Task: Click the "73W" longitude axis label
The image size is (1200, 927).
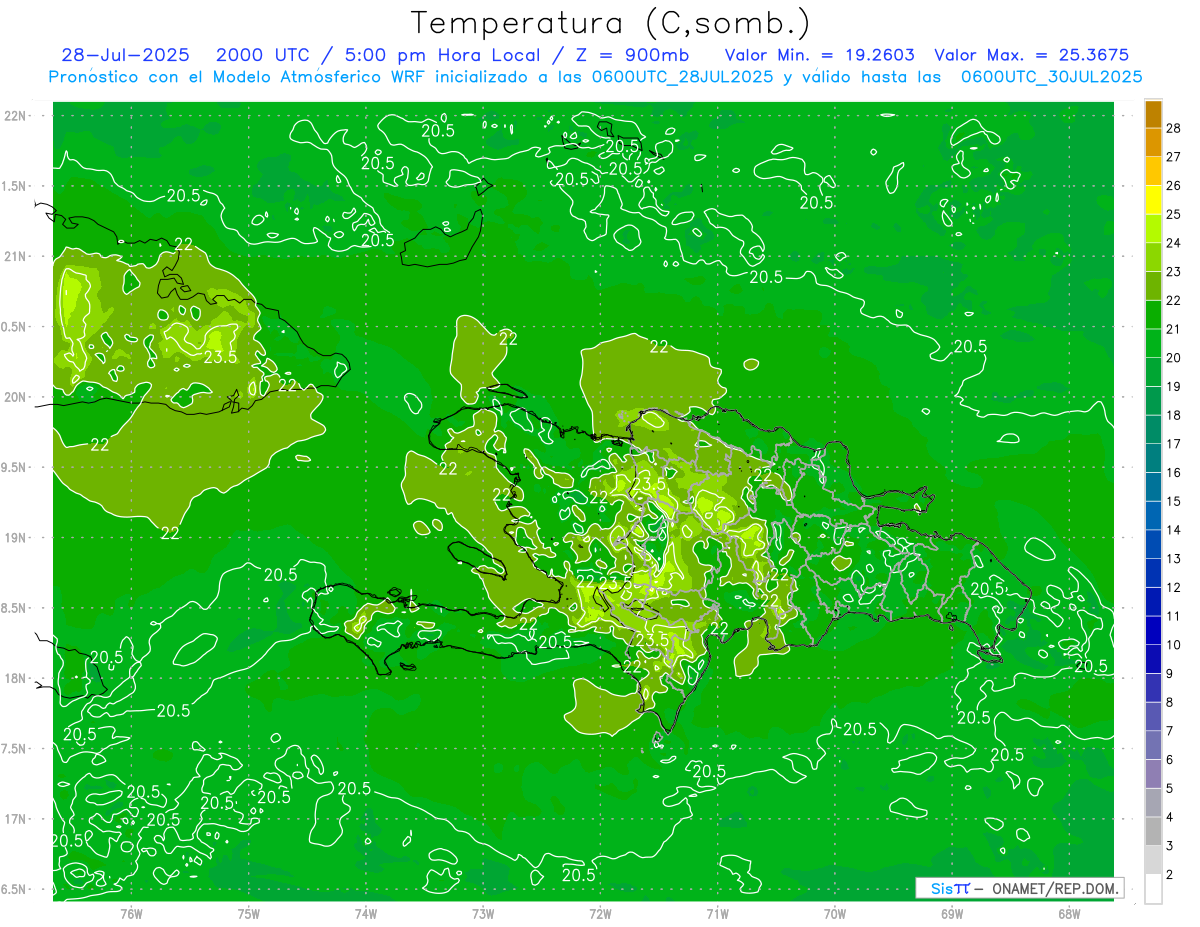Action: pyautogui.click(x=483, y=914)
